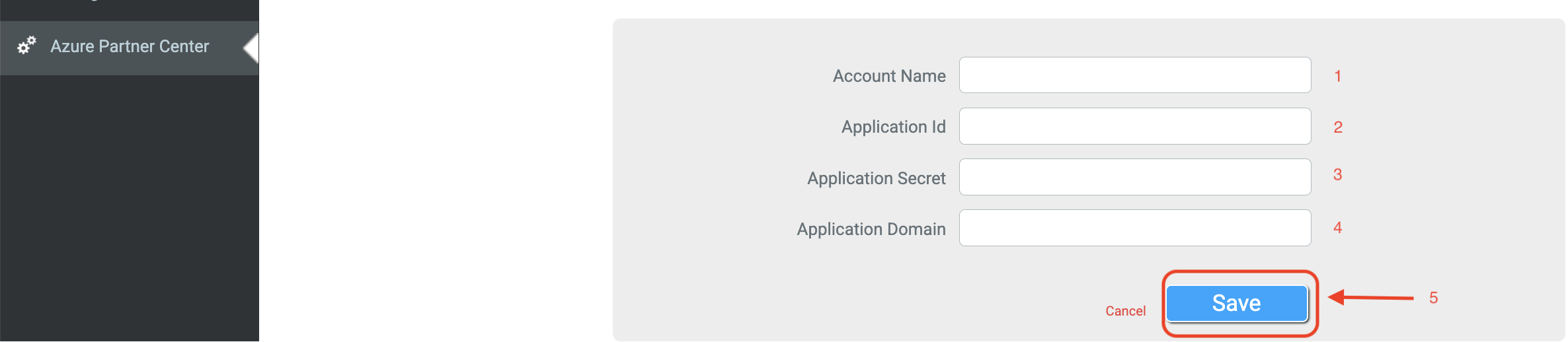1568x342 pixels.
Task: Click the Application Secret label text
Action: tap(876, 178)
